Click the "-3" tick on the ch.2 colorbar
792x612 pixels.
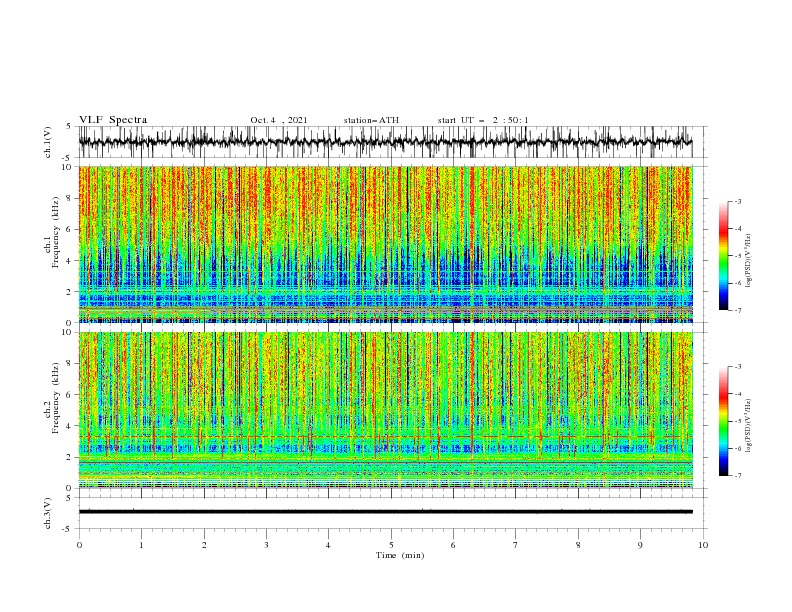(738, 367)
